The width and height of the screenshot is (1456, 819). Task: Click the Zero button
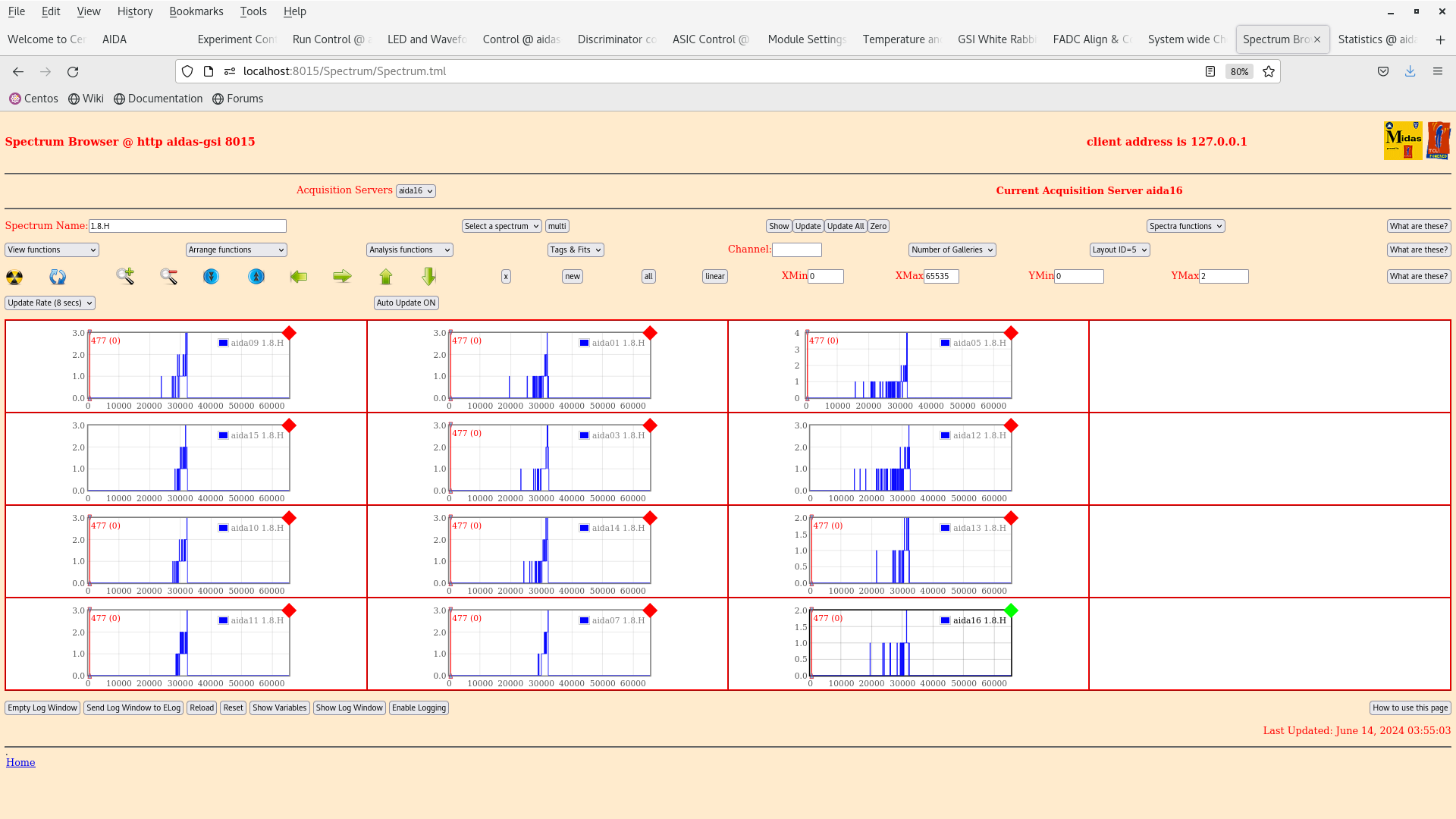tap(878, 226)
